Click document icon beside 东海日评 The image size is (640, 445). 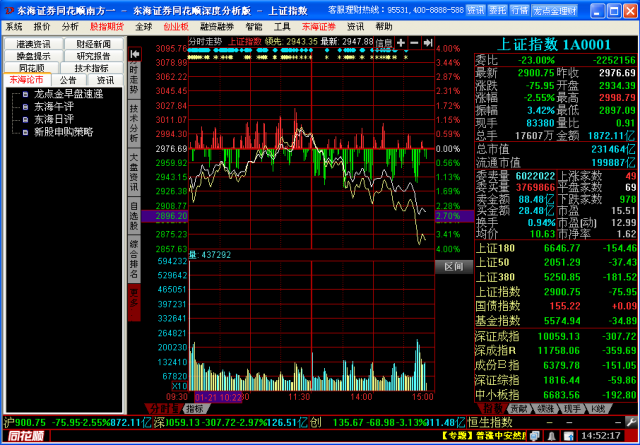click(x=25, y=120)
